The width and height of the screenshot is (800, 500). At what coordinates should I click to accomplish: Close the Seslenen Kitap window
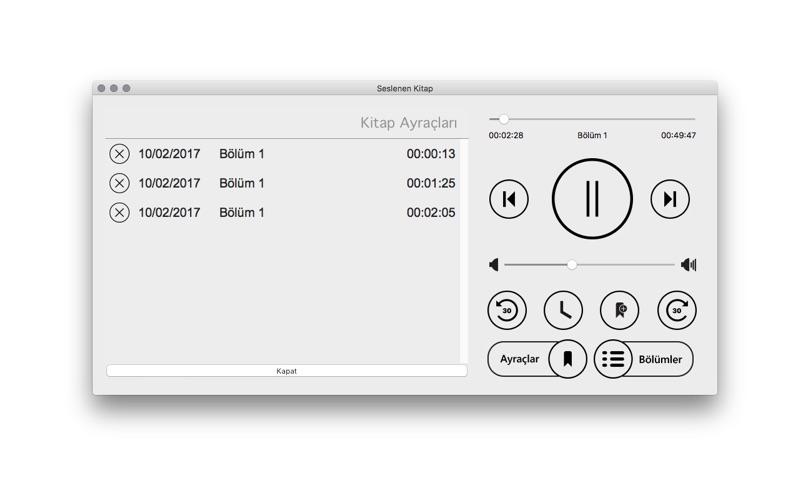pyautogui.click(x=101, y=88)
